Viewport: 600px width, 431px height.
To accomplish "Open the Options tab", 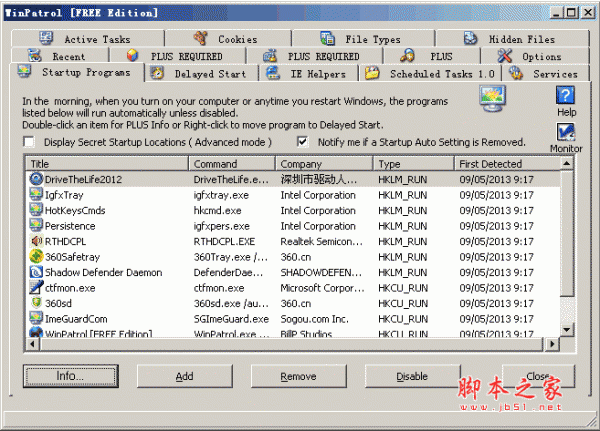I will click(535, 56).
